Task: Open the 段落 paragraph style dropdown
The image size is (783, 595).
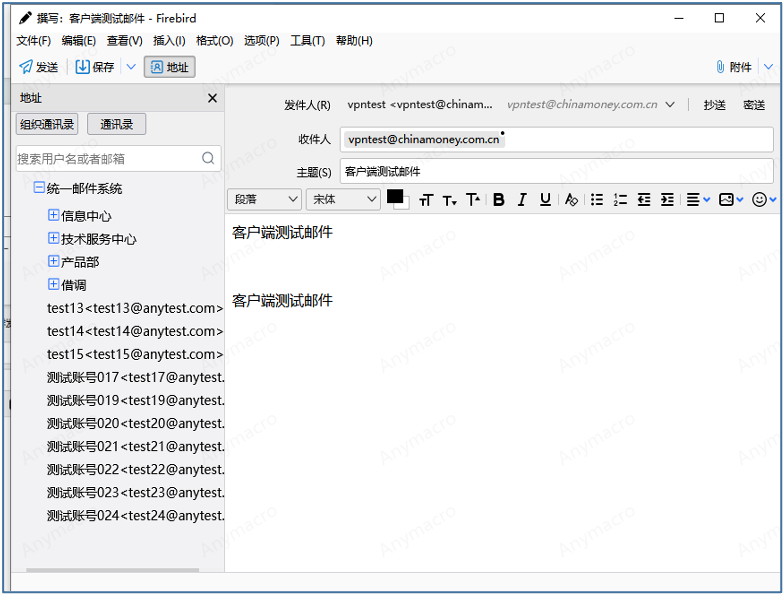Action: pos(264,200)
